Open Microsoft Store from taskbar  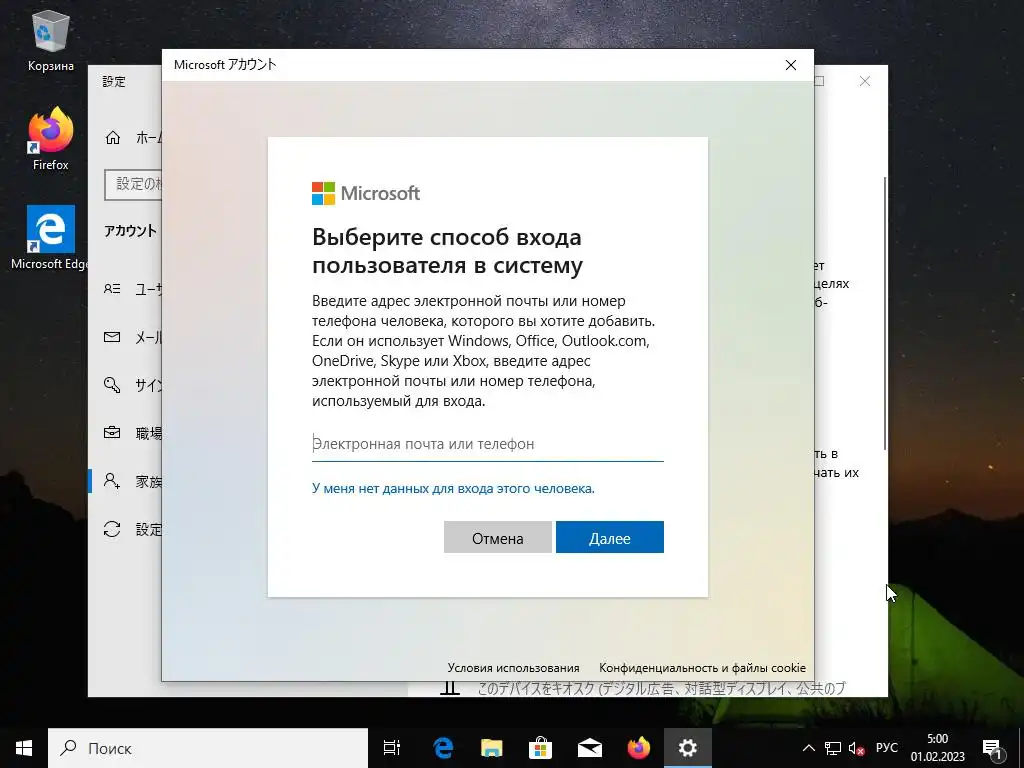point(540,748)
